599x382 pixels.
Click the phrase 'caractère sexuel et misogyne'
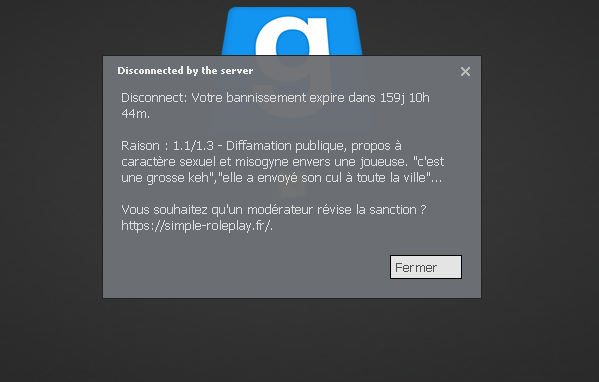pos(204,162)
